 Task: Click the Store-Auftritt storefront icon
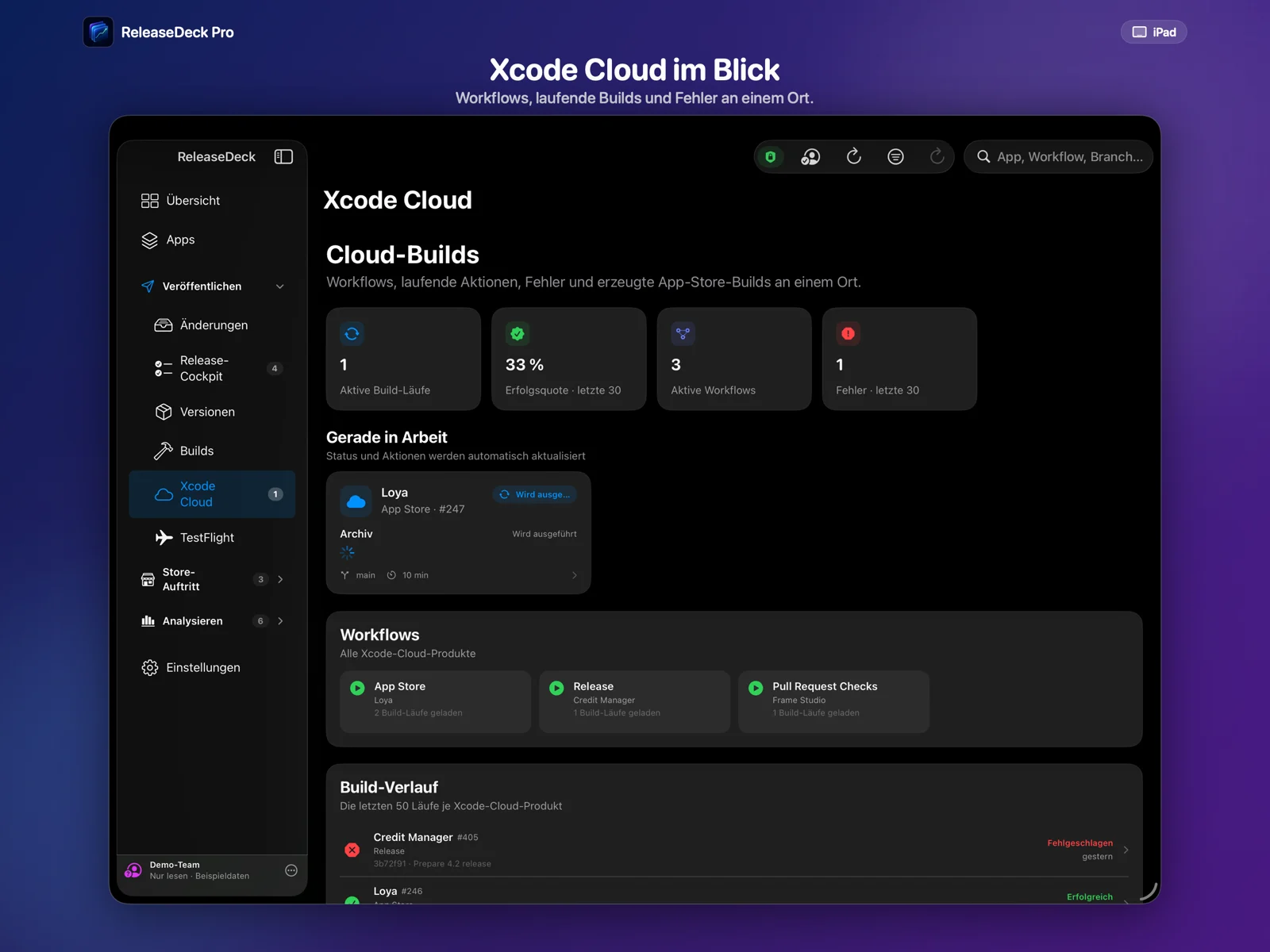[148, 579]
